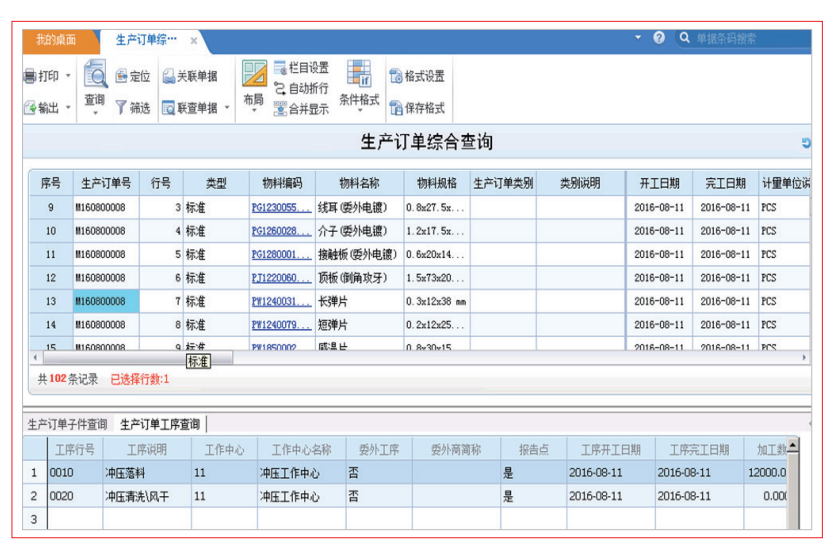Click the 工序行号 column header

[x=75, y=450]
